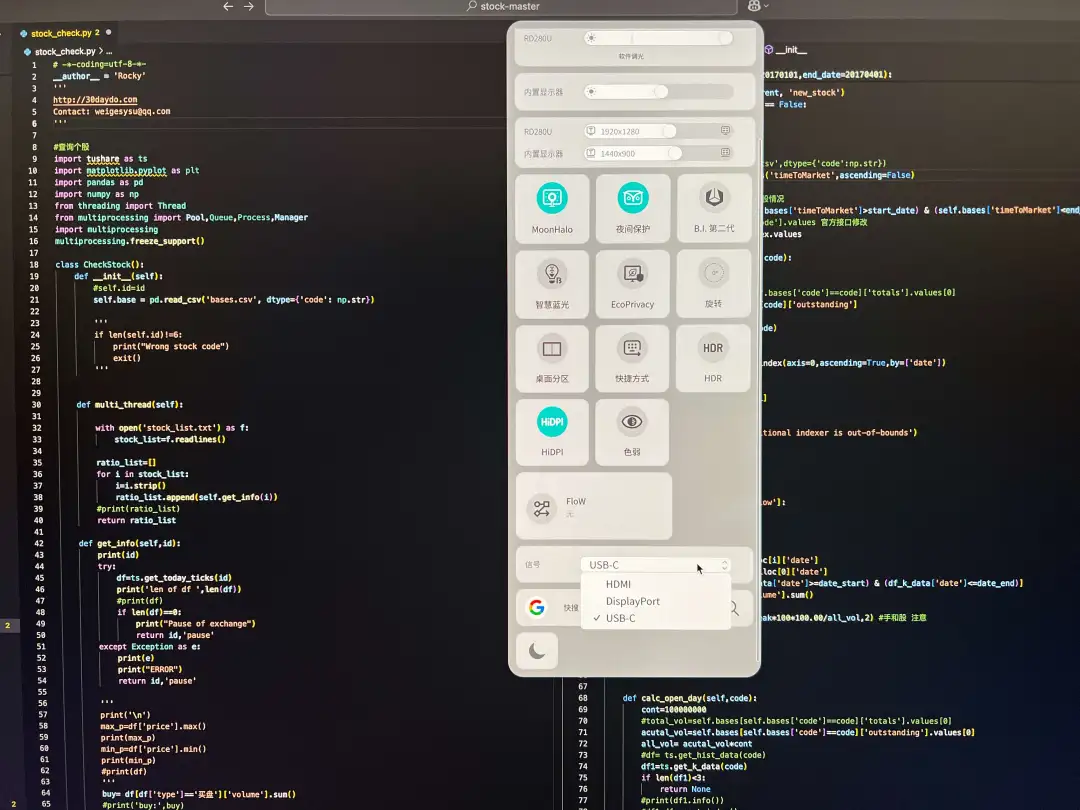The width and height of the screenshot is (1080, 810).
Task: Click 'Contact: weigesysu@qq.com' on line 5
Action: (112, 112)
